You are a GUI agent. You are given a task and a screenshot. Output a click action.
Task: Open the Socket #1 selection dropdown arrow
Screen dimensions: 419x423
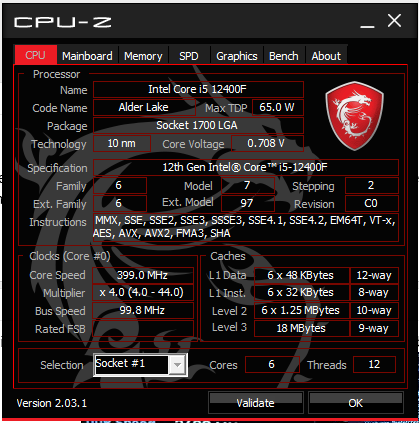177,365
